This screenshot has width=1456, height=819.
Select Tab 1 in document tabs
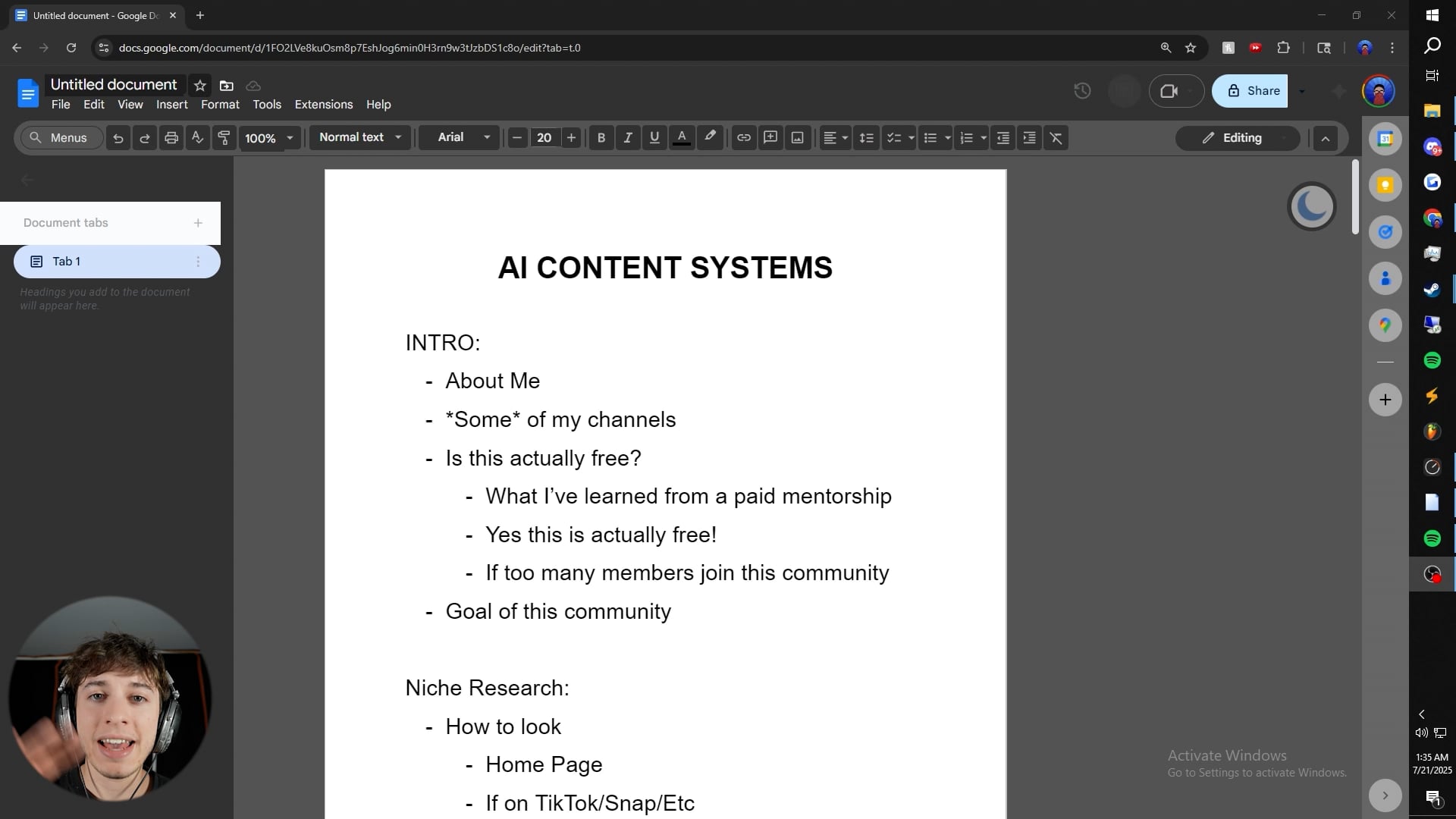pyautogui.click(x=116, y=262)
